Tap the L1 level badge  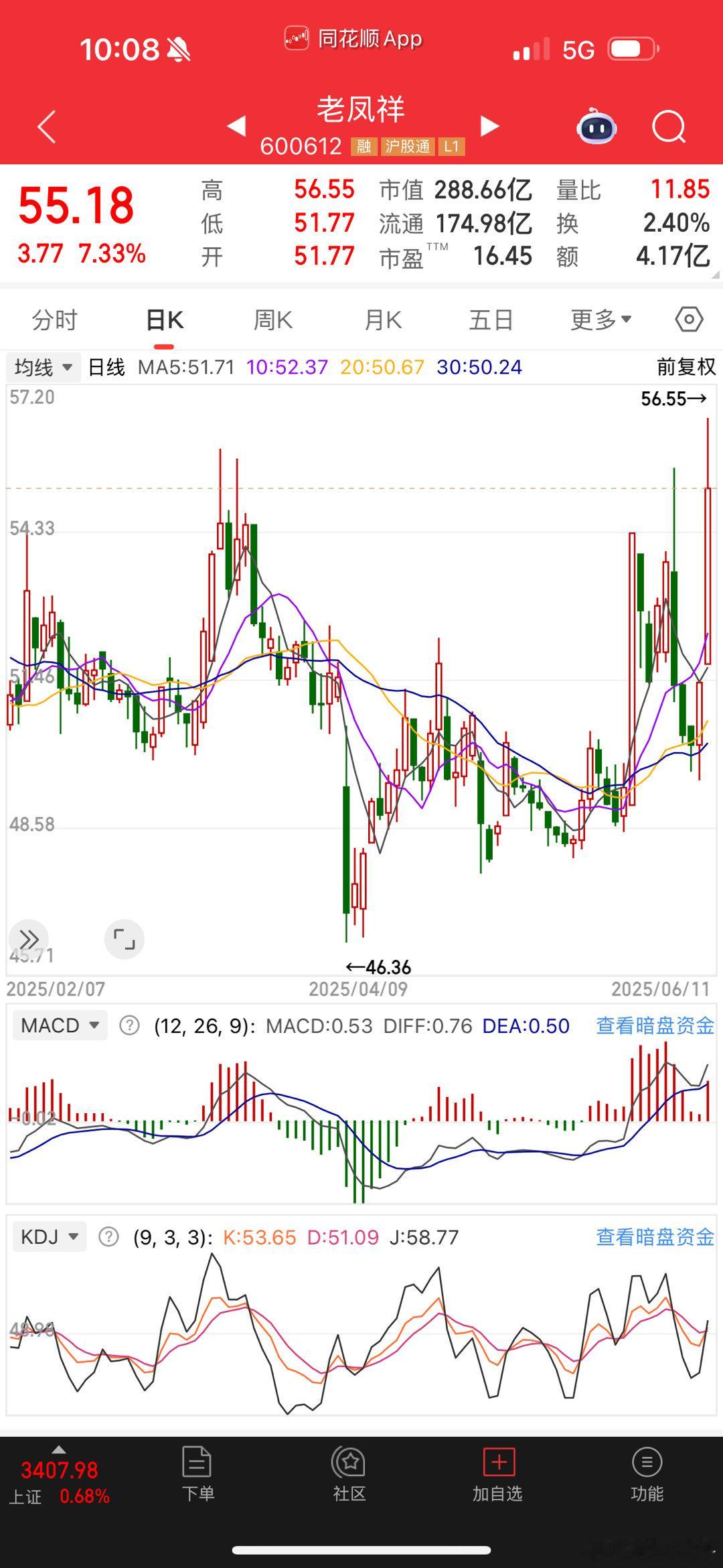(451, 147)
